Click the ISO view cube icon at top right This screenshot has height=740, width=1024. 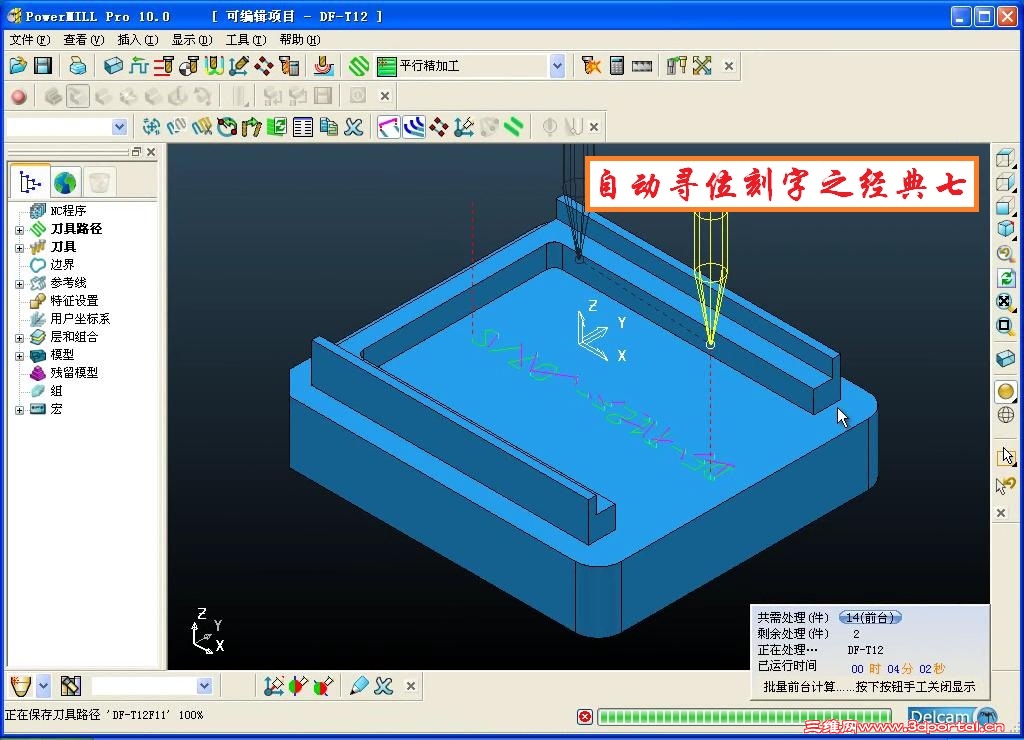click(1006, 229)
